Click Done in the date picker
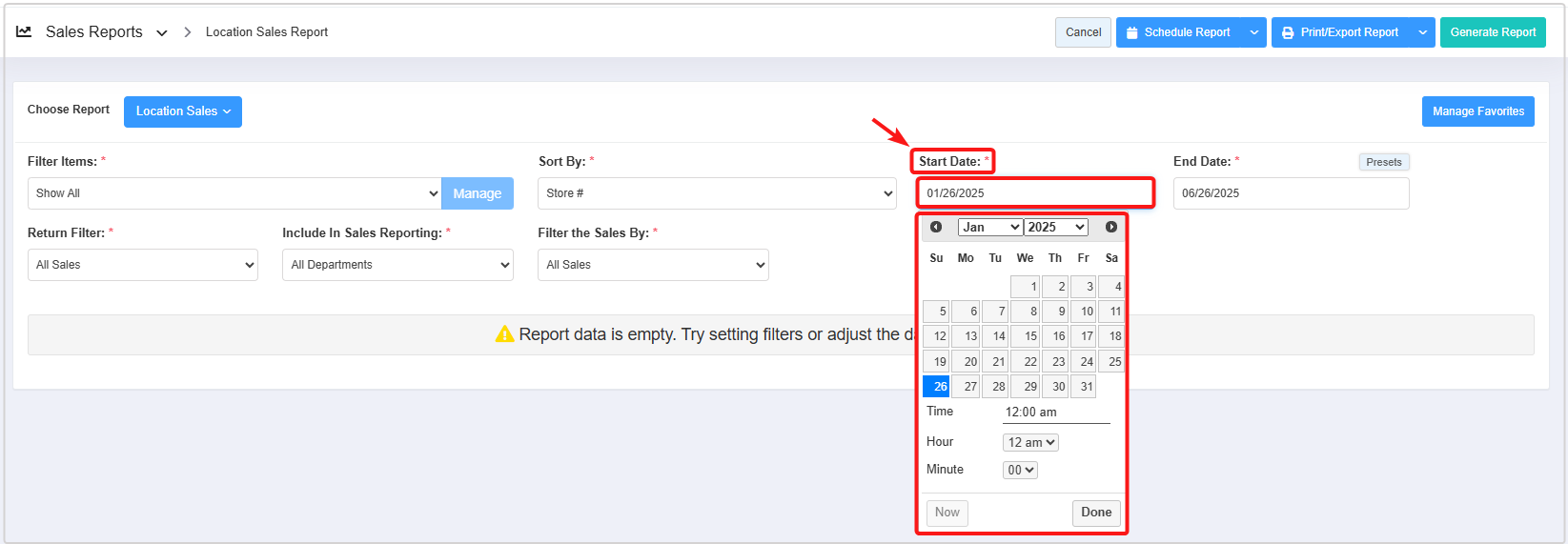This screenshot has height=544, width=1568. click(x=1096, y=513)
